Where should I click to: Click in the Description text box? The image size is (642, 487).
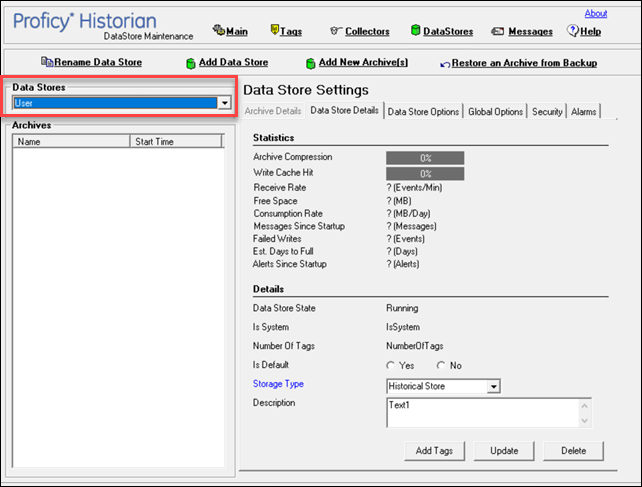[482, 413]
